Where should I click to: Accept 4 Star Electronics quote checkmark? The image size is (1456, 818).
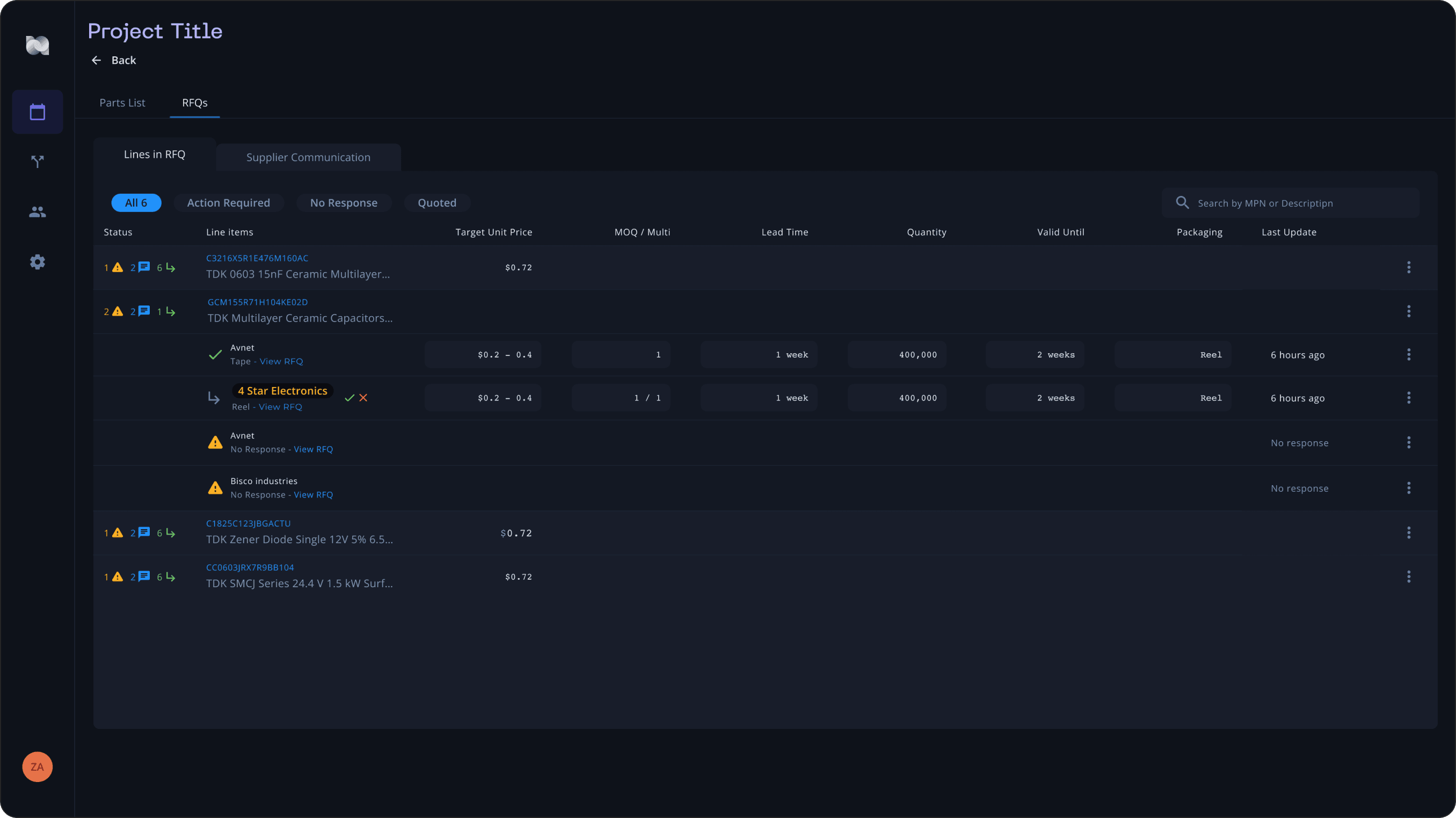click(350, 398)
